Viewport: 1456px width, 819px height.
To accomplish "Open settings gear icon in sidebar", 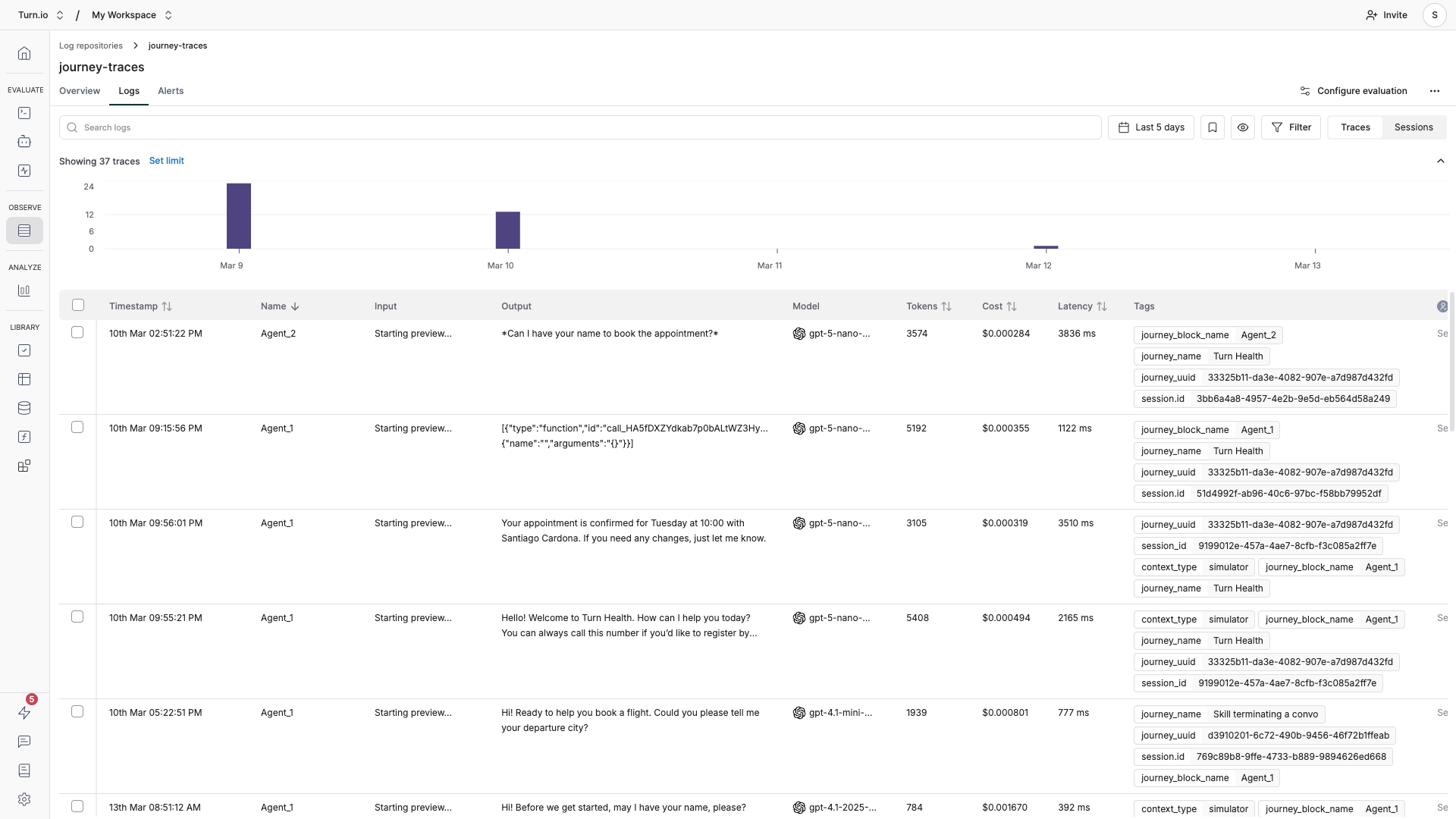I will (24, 799).
